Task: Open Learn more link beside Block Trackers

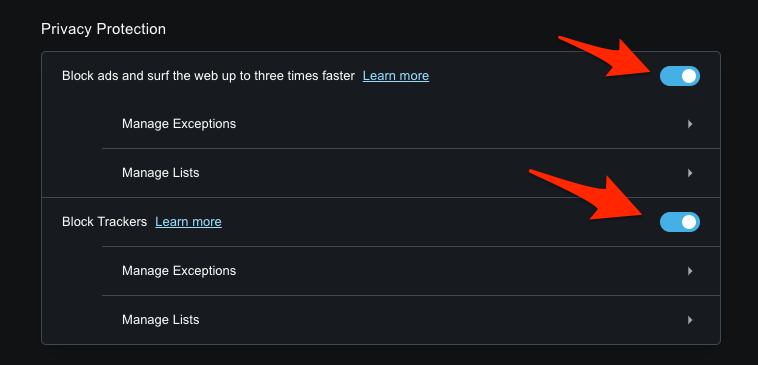Action: coord(189,222)
